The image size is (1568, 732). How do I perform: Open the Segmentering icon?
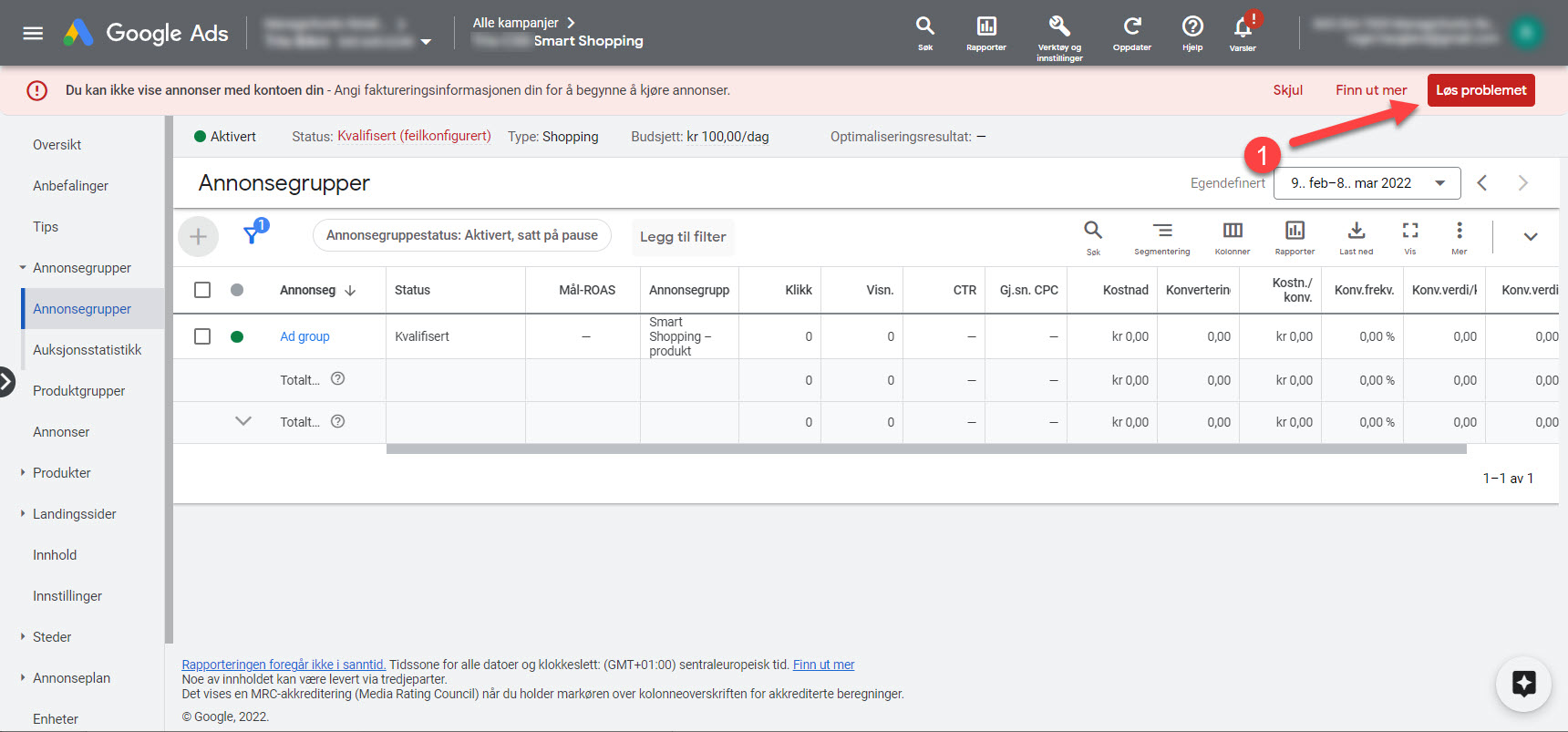(1162, 236)
